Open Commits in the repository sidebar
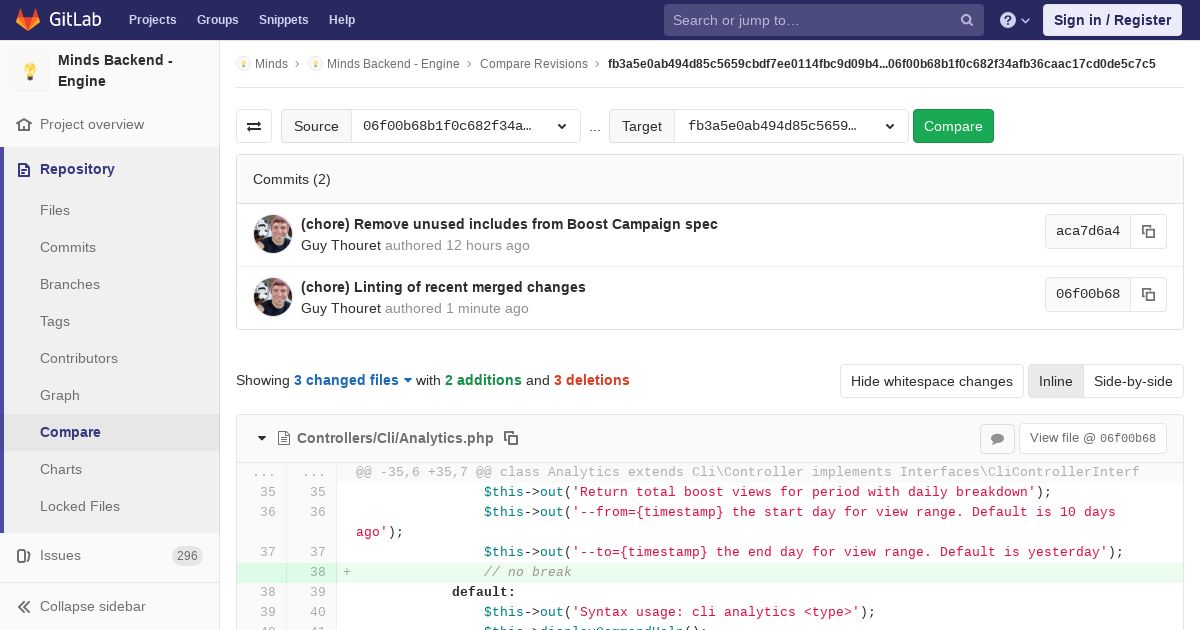1200x630 pixels. tap(68, 247)
